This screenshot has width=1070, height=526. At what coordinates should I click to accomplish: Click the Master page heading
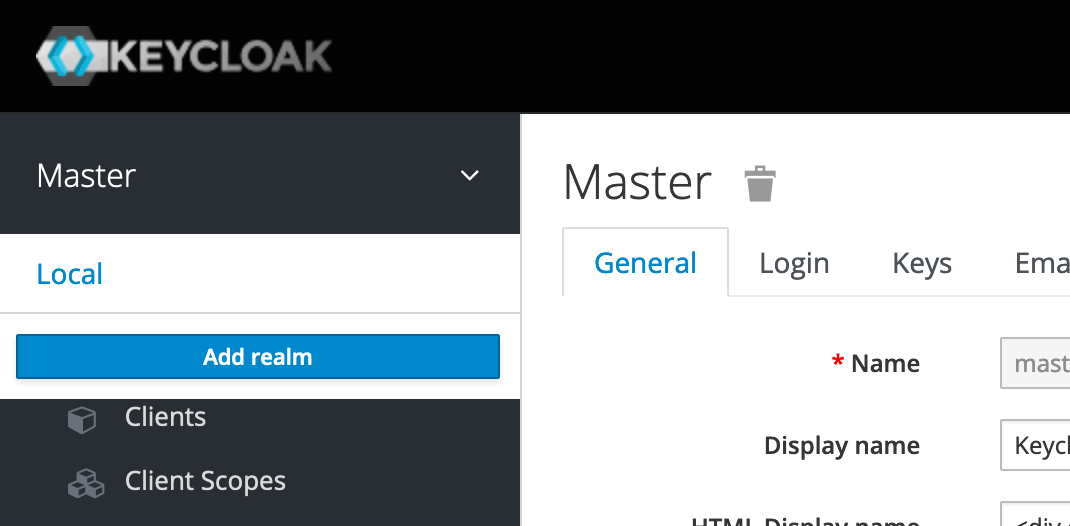click(637, 182)
